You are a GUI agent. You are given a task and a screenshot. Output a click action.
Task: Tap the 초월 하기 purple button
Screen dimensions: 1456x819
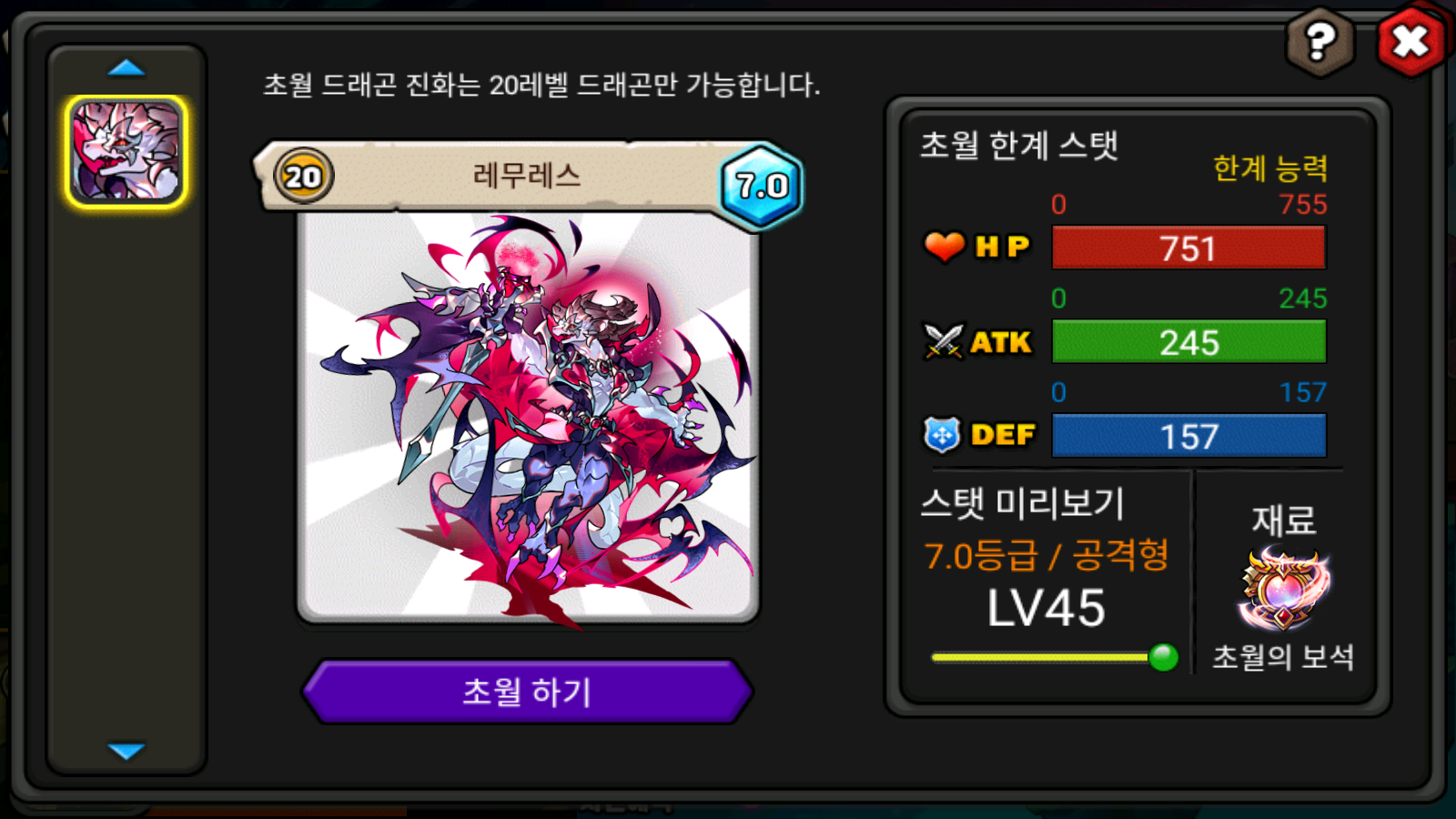[527, 692]
